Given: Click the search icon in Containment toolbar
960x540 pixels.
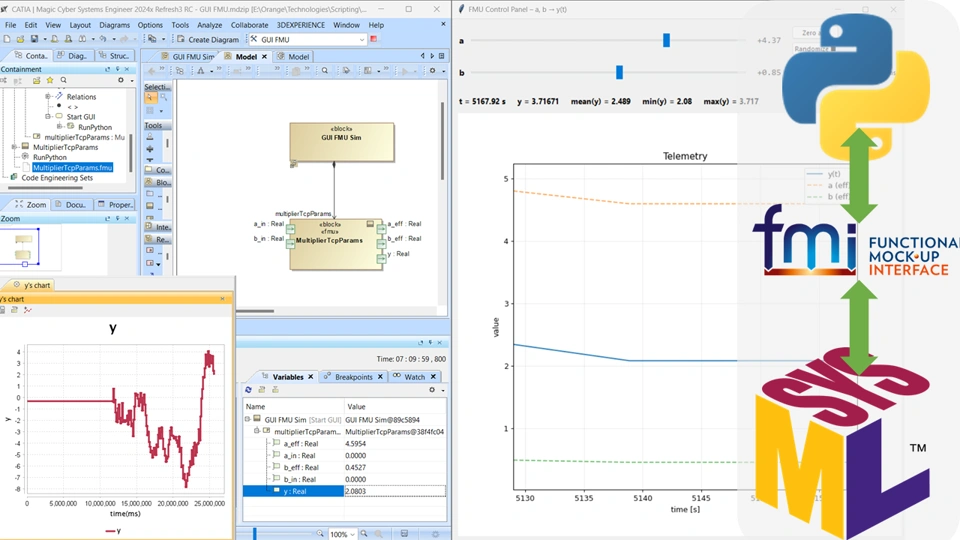Looking at the screenshot, I should pyautogui.click(x=63, y=80).
